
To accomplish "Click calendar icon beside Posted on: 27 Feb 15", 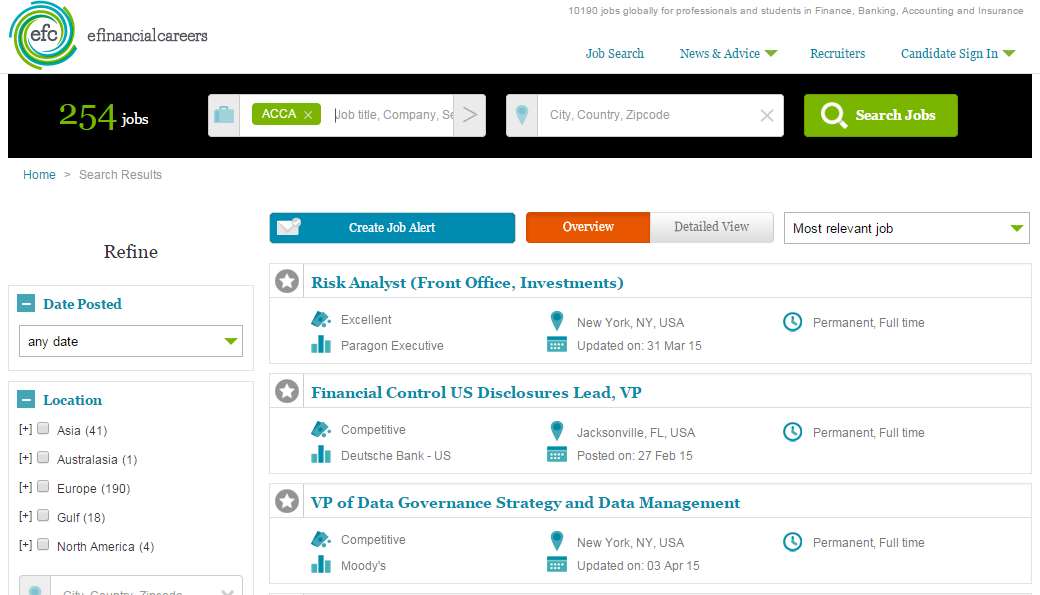I will click(556, 455).
